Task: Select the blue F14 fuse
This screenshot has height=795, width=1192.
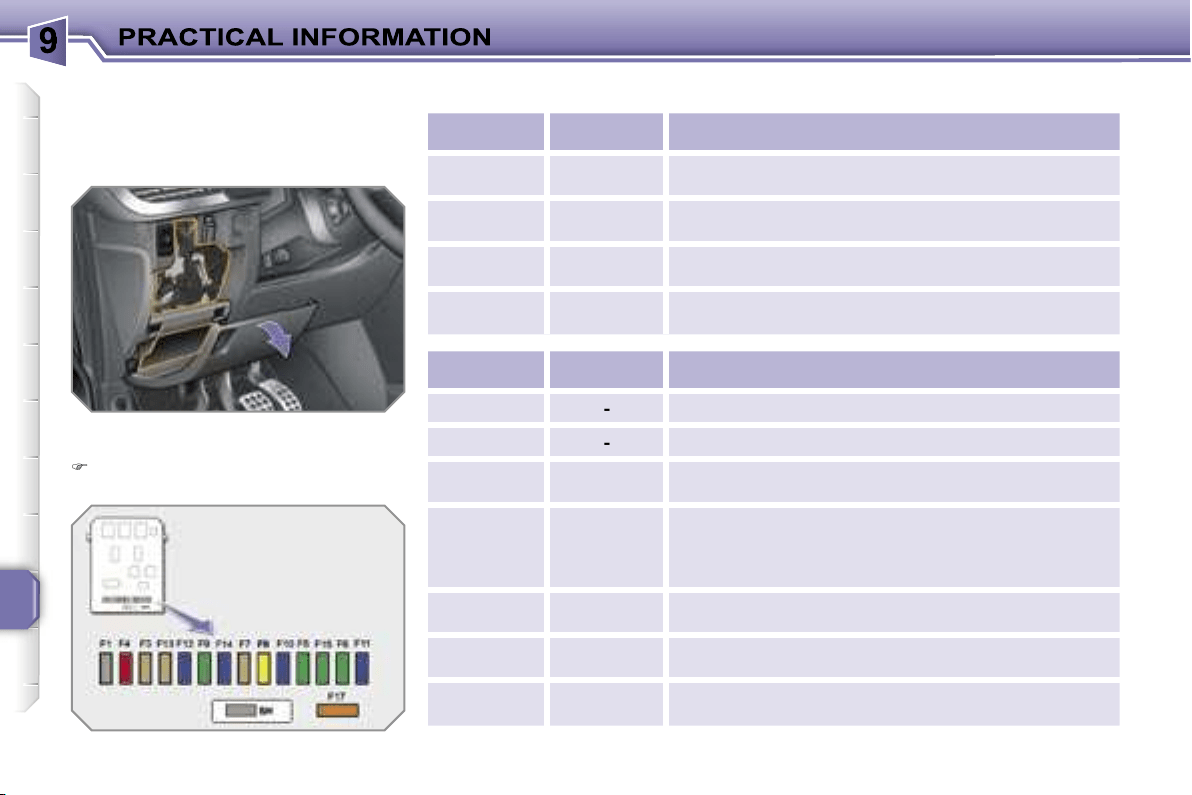Action: pos(224,668)
